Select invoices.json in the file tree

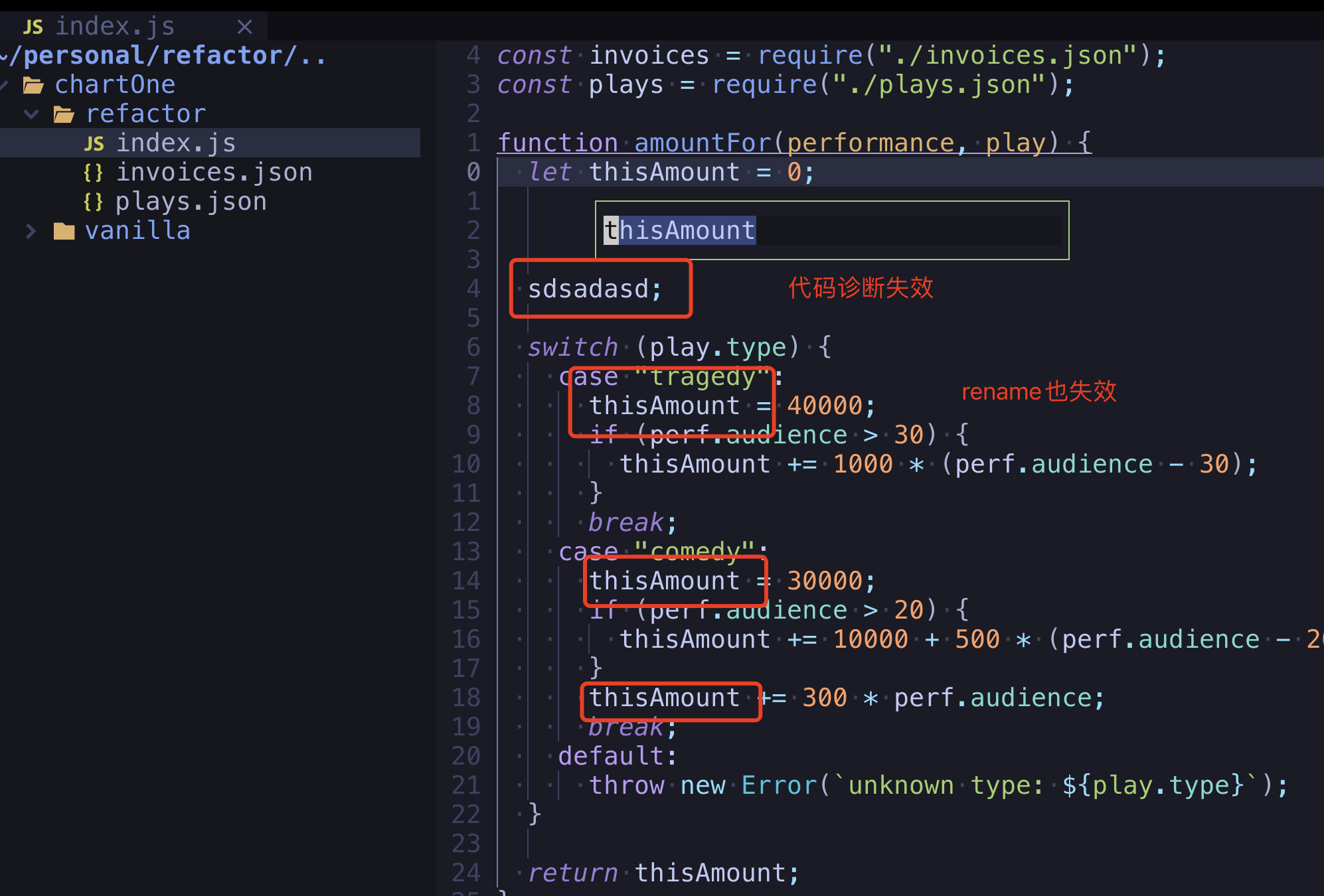pyautogui.click(x=215, y=171)
